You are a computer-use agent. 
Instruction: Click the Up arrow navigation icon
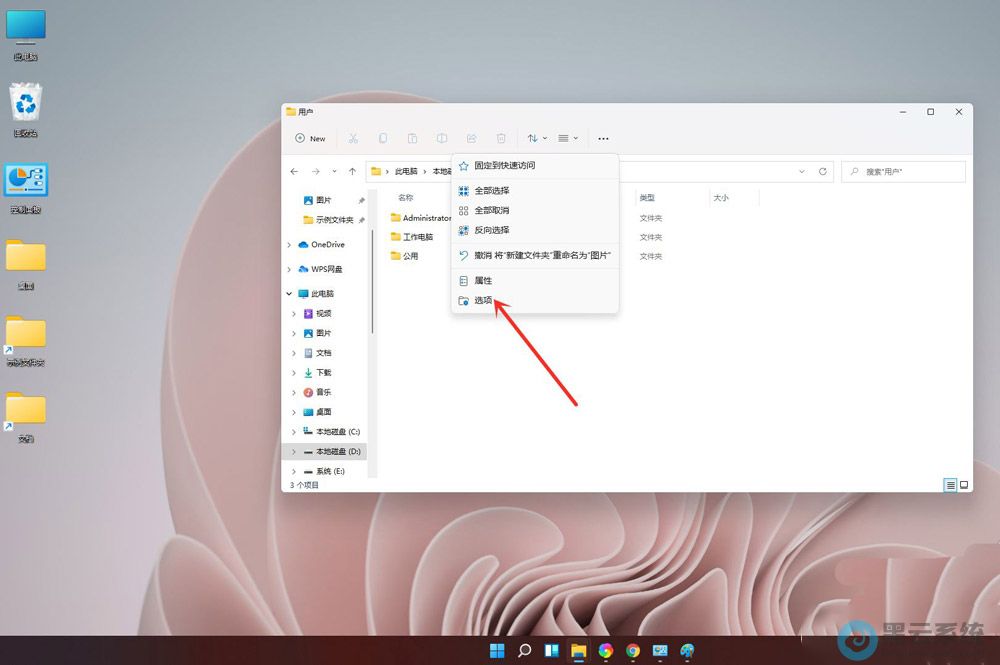point(352,172)
